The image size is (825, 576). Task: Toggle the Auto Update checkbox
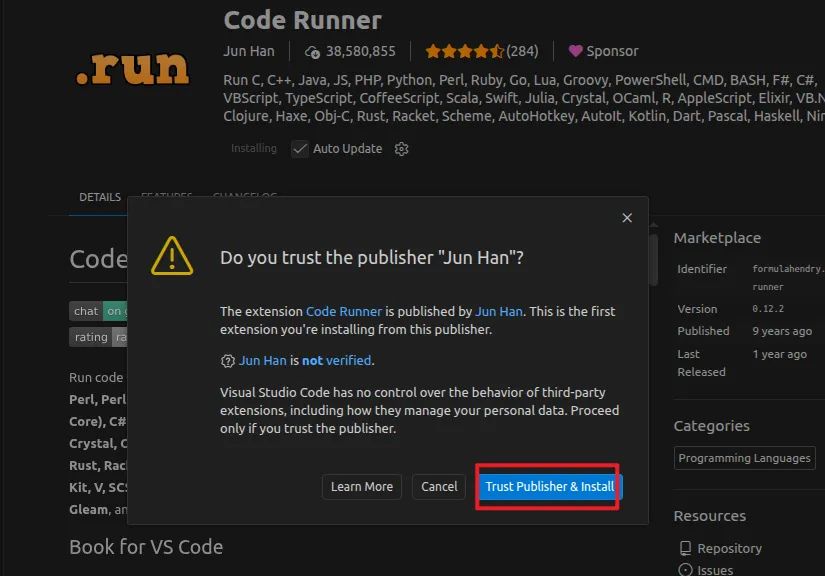pyautogui.click(x=300, y=149)
